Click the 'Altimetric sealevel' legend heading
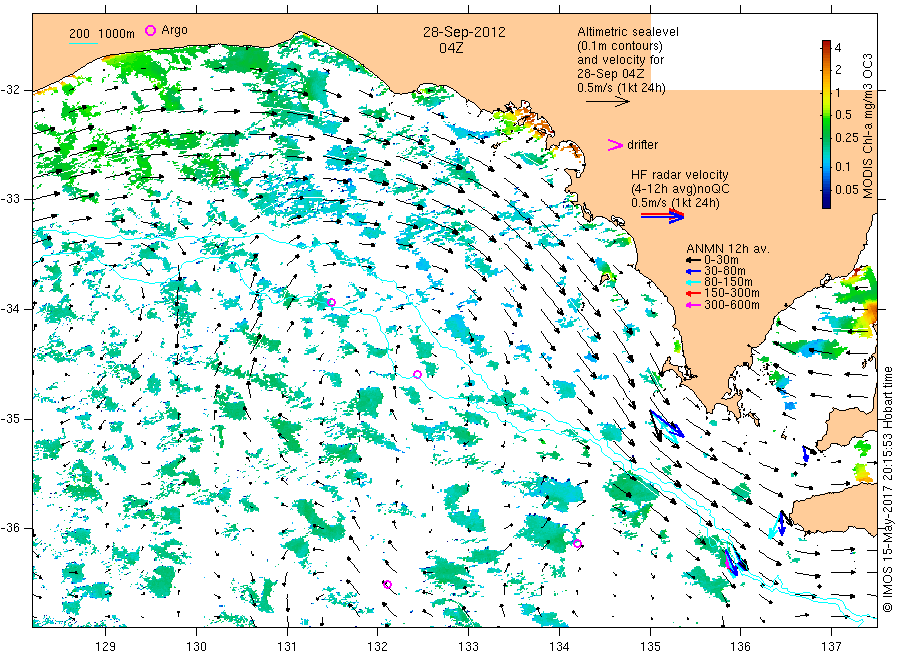Image resolution: width=900 pixels, height=660 pixels. (628, 32)
